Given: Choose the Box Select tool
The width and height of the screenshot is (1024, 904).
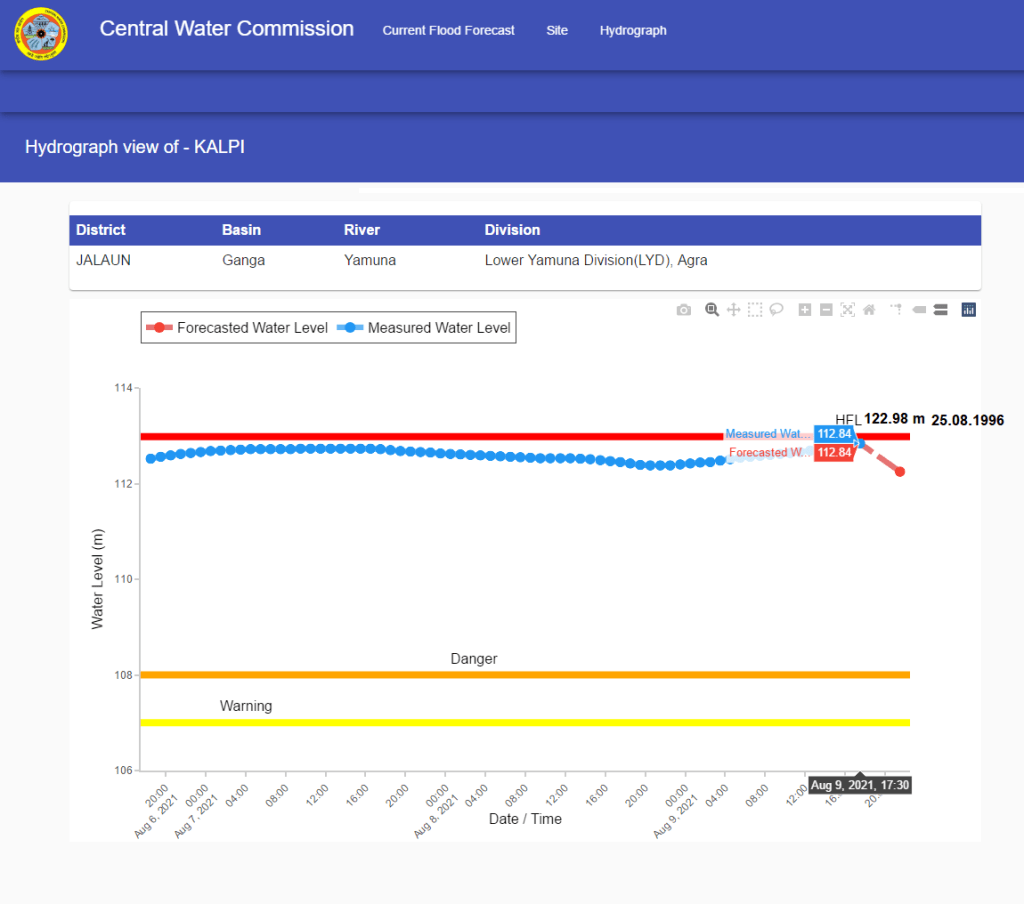Looking at the screenshot, I should point(755,310).
